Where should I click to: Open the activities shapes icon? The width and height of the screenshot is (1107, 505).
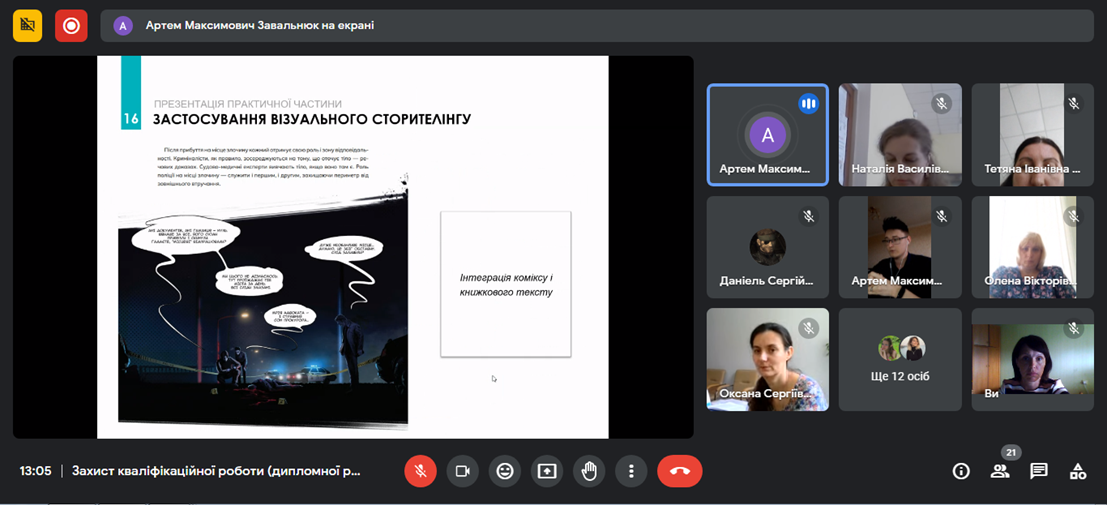point(1077,471)
